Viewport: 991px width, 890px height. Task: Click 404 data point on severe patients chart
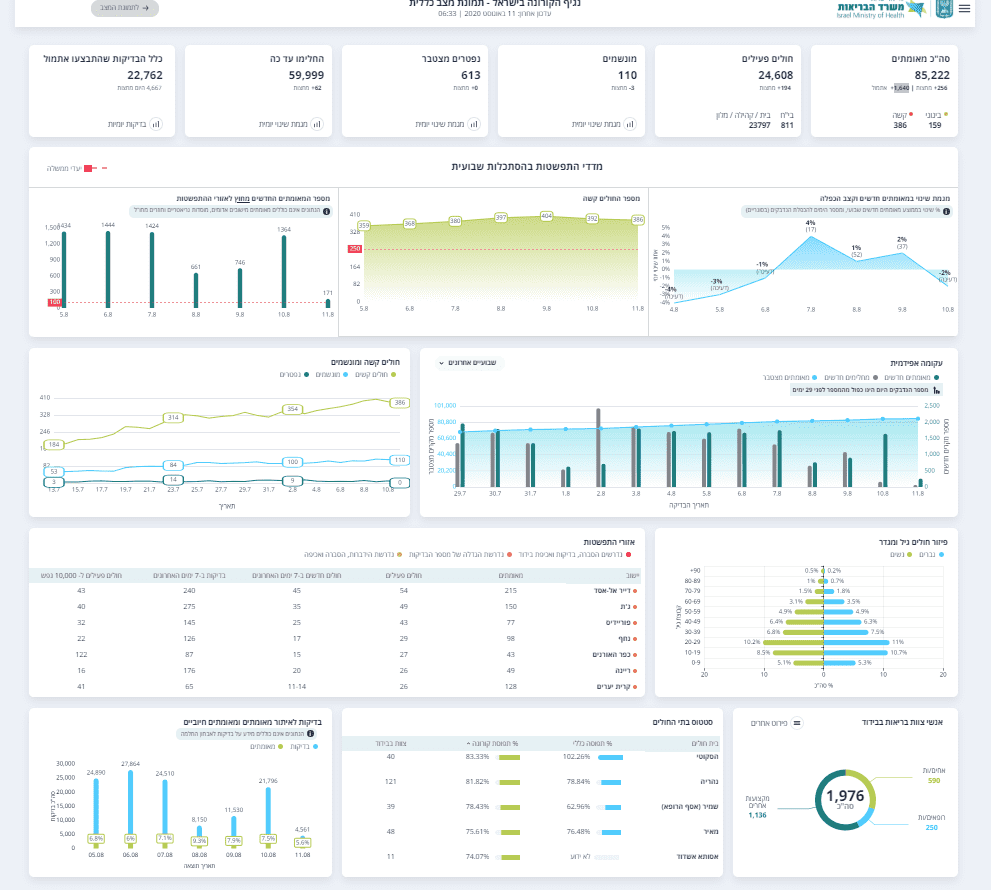point(546,216)
